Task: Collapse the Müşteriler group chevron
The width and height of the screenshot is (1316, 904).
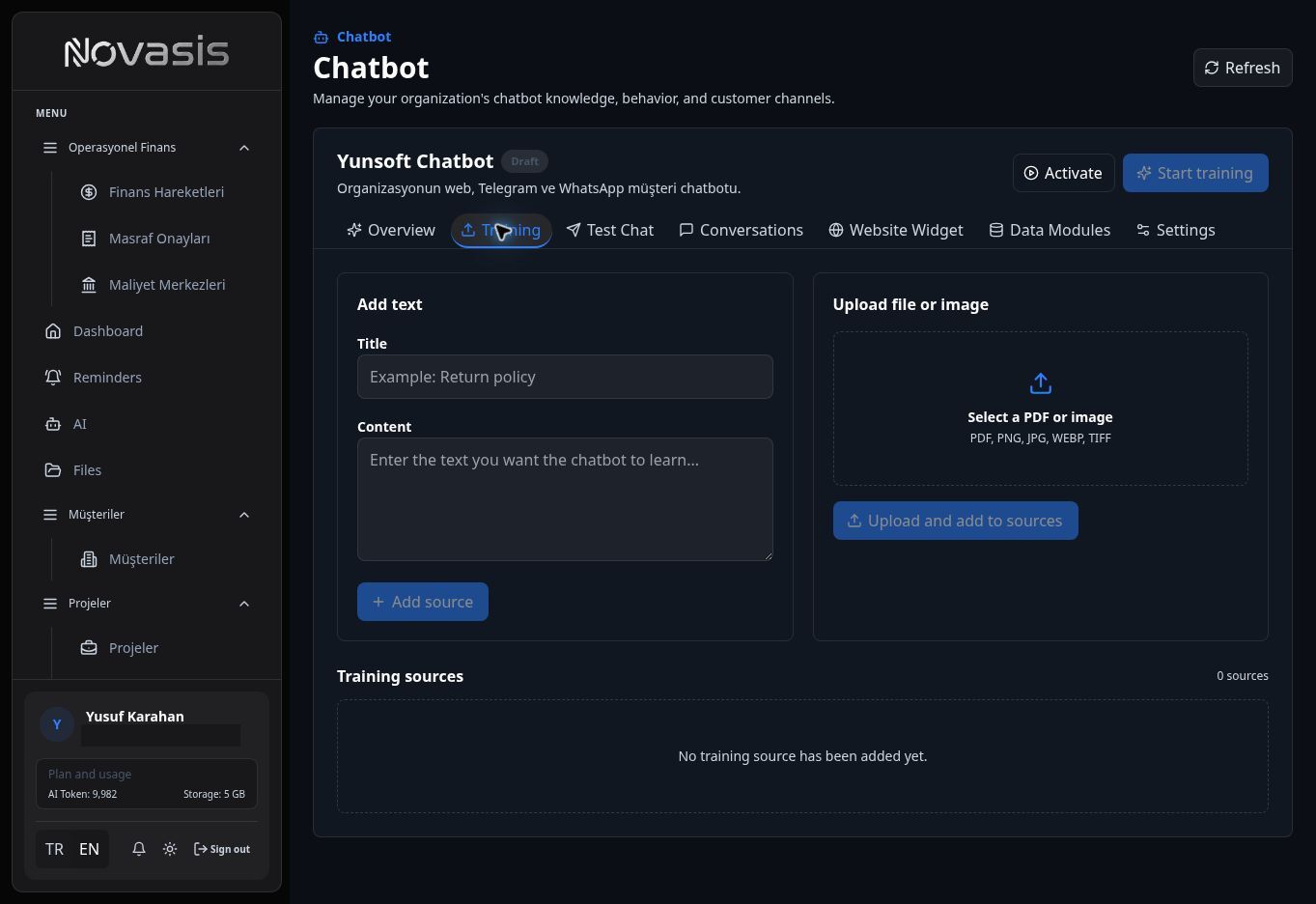Action: (244, 515)
